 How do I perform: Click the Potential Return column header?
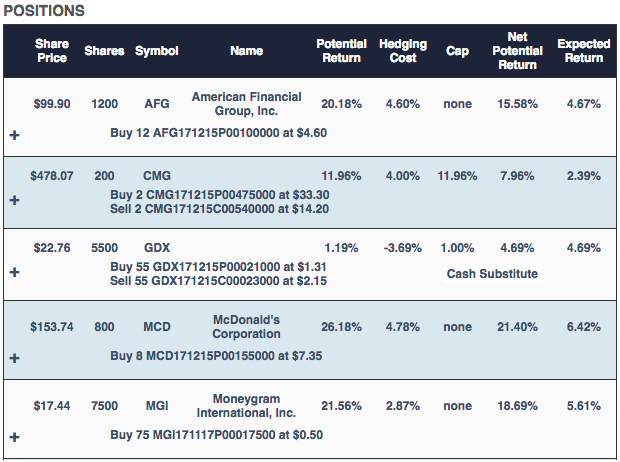pos(341,51)
